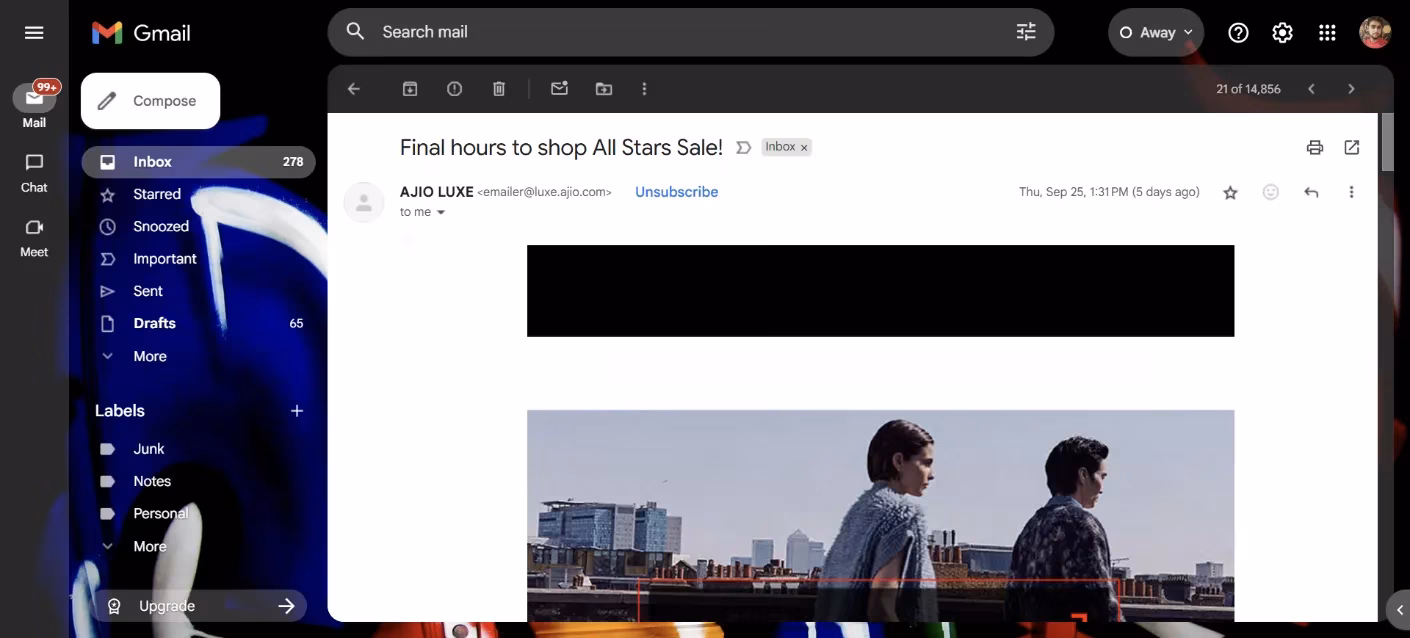Image resolution: width=1410 pixels, height=638 pixels.
Task: Expand More under the Drafts folder
Action: (149, 356)
